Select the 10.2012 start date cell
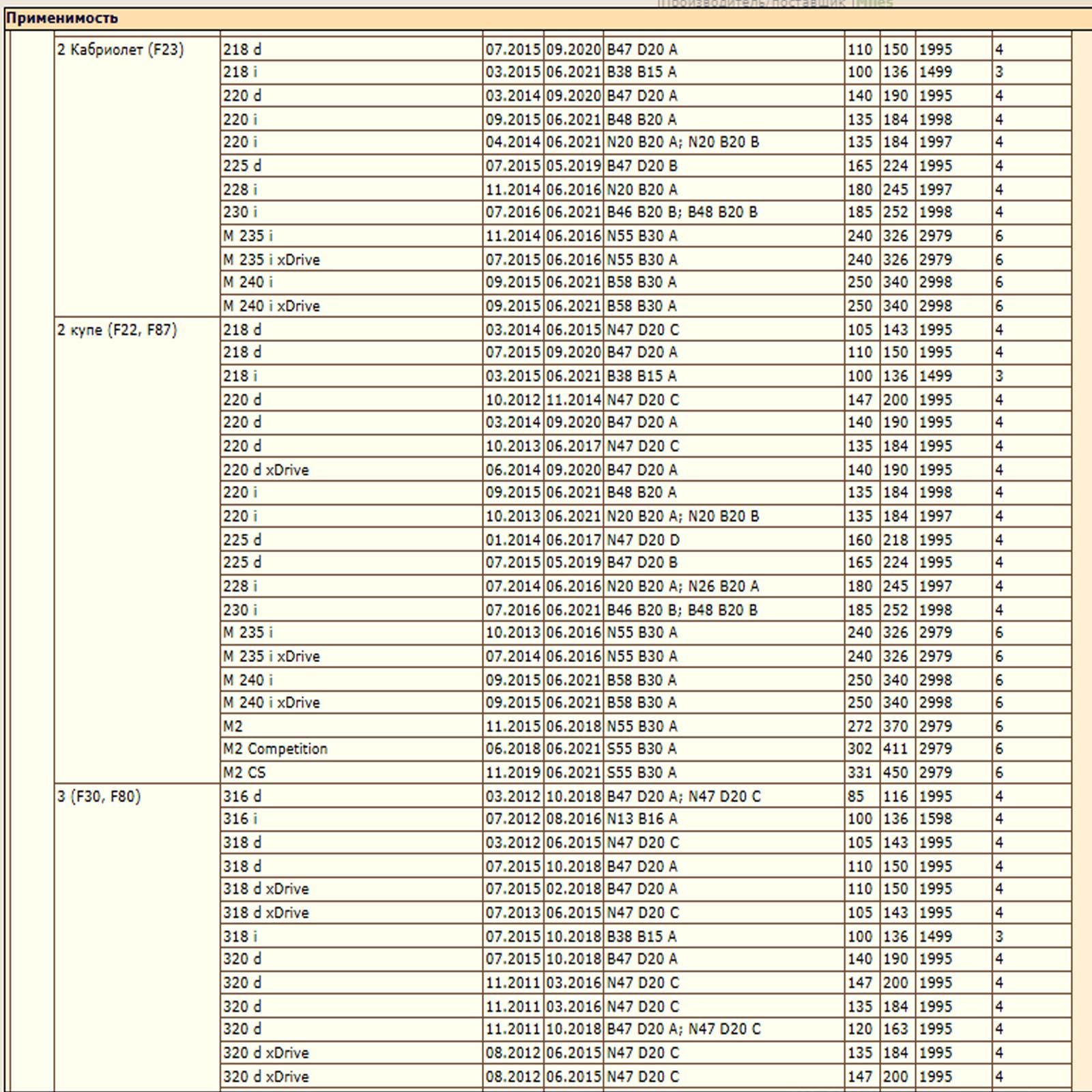The height and width of the screenshot is (1092, 1092). tap(513, 400)
